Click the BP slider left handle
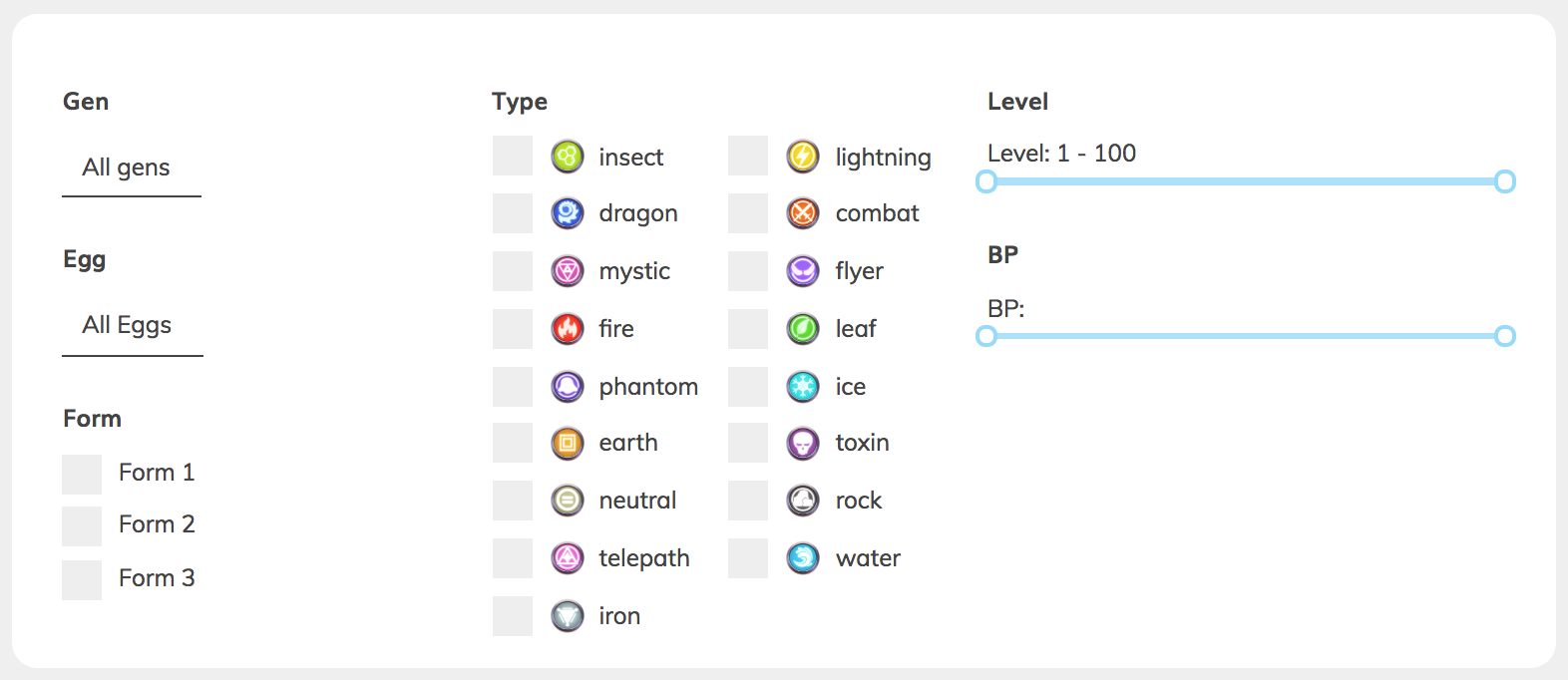 pos(986,336)
